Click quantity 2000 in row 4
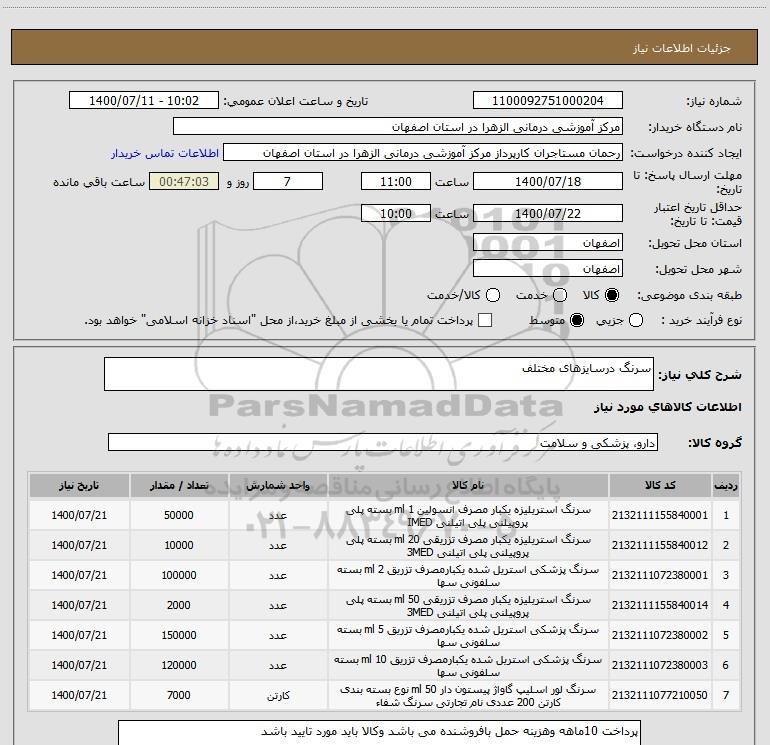Image resolution: width=770 pixels, height=745 pixels. click(x=179, y=605)
